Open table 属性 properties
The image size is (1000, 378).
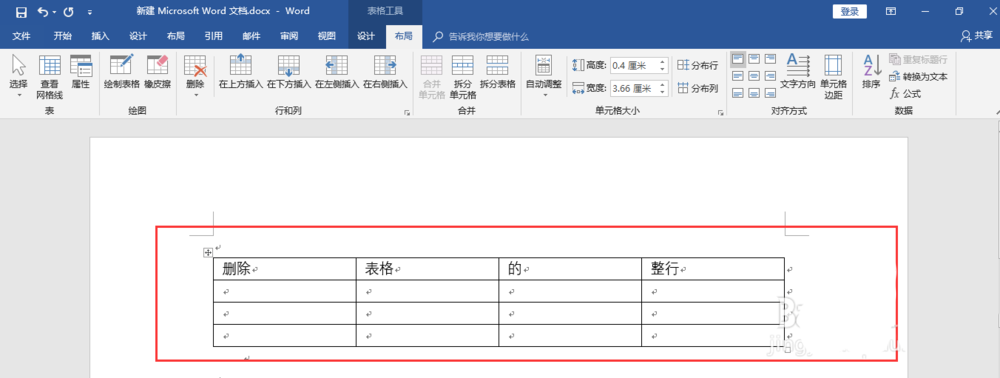(x=80, y=71)
